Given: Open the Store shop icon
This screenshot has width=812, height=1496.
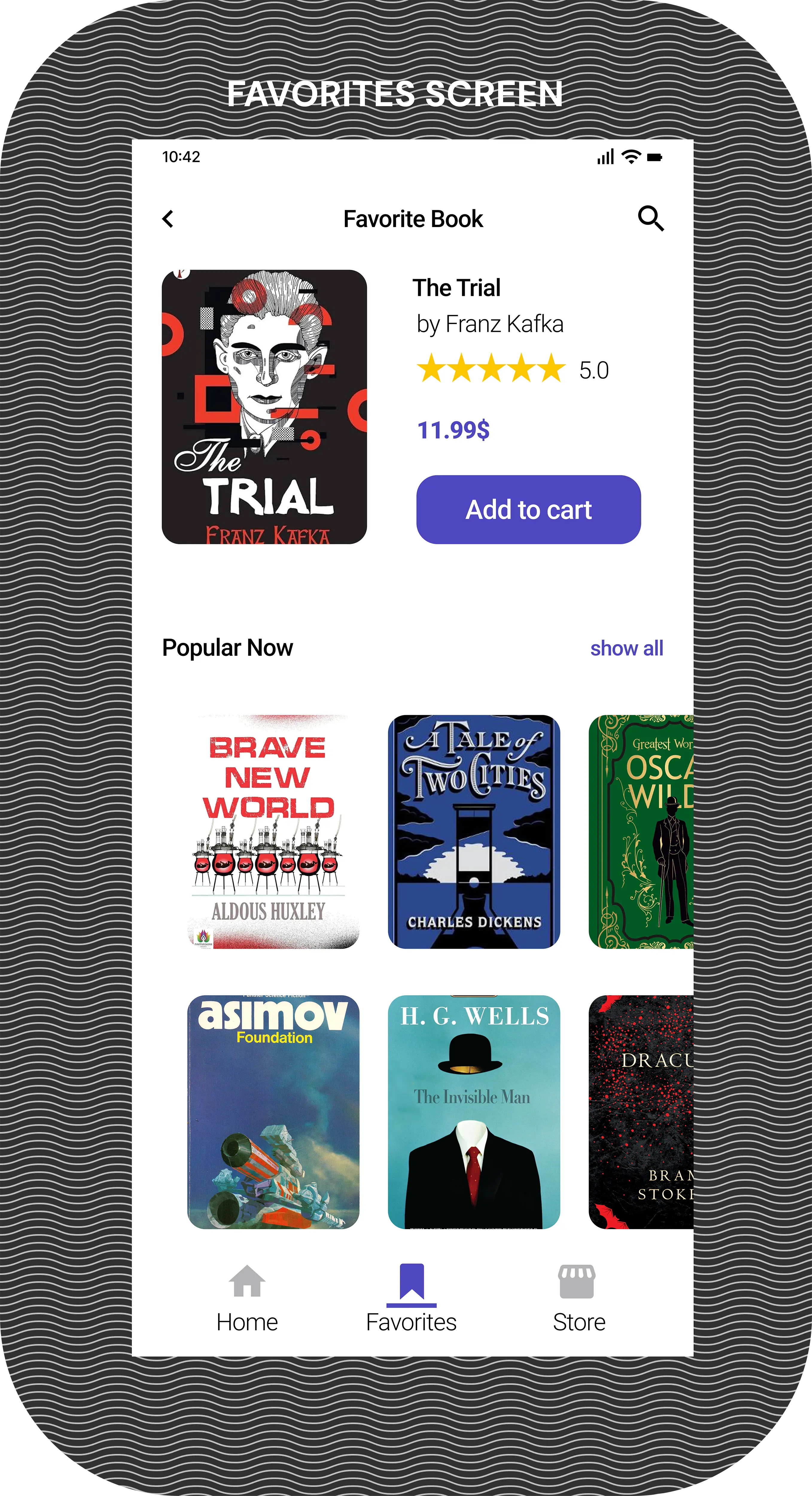Looking at the screenshot, I should coord(576,1281).
